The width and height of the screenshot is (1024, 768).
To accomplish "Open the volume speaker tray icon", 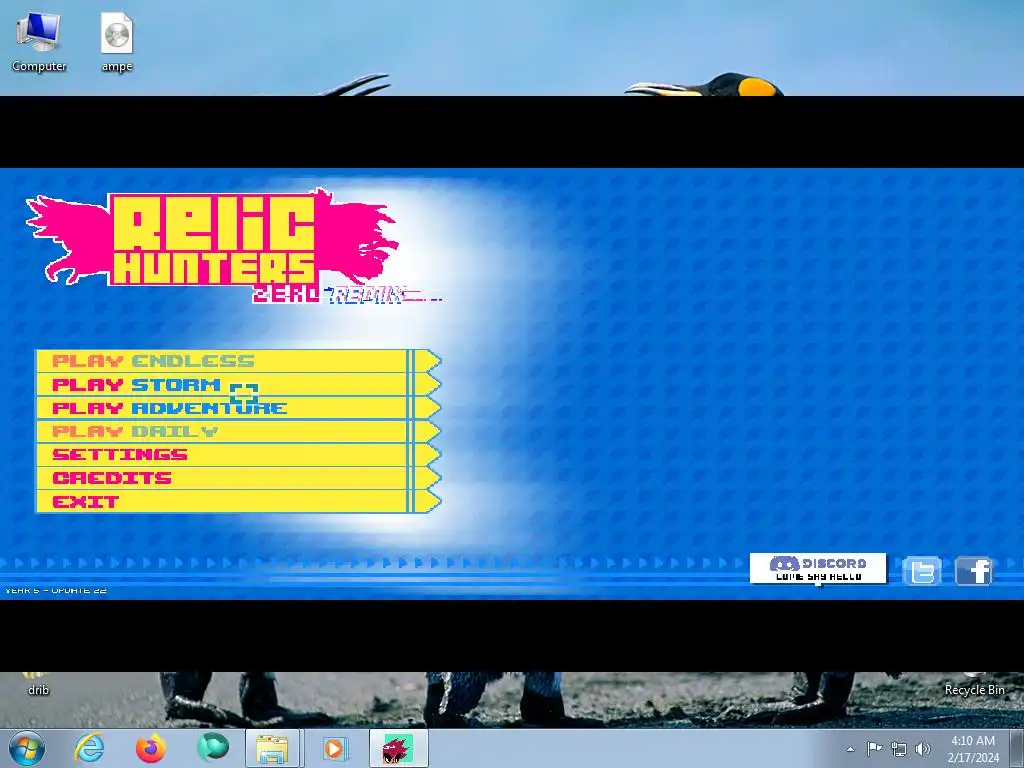I will pos(923,749).
